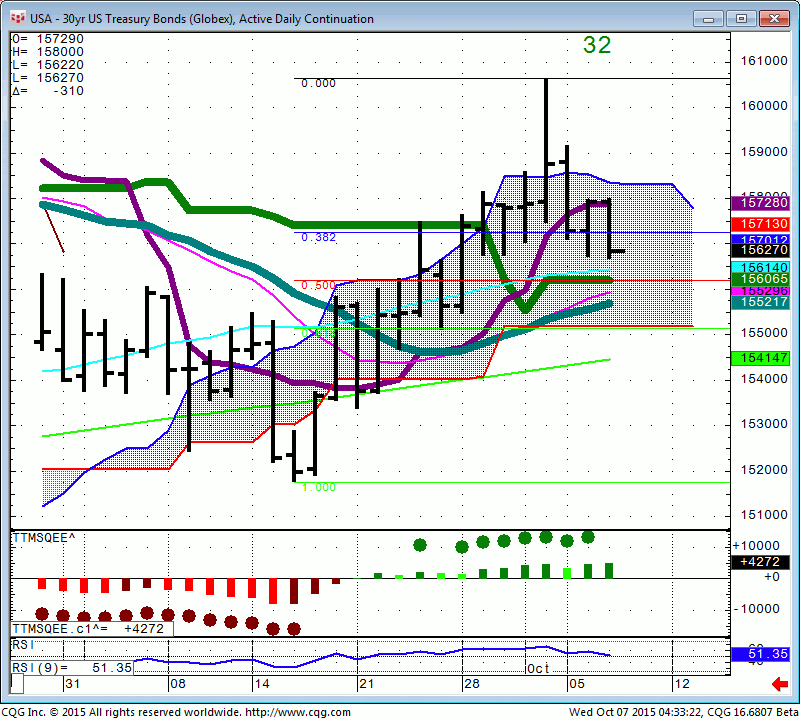Click the L= 156220 low value

point(47,65)
